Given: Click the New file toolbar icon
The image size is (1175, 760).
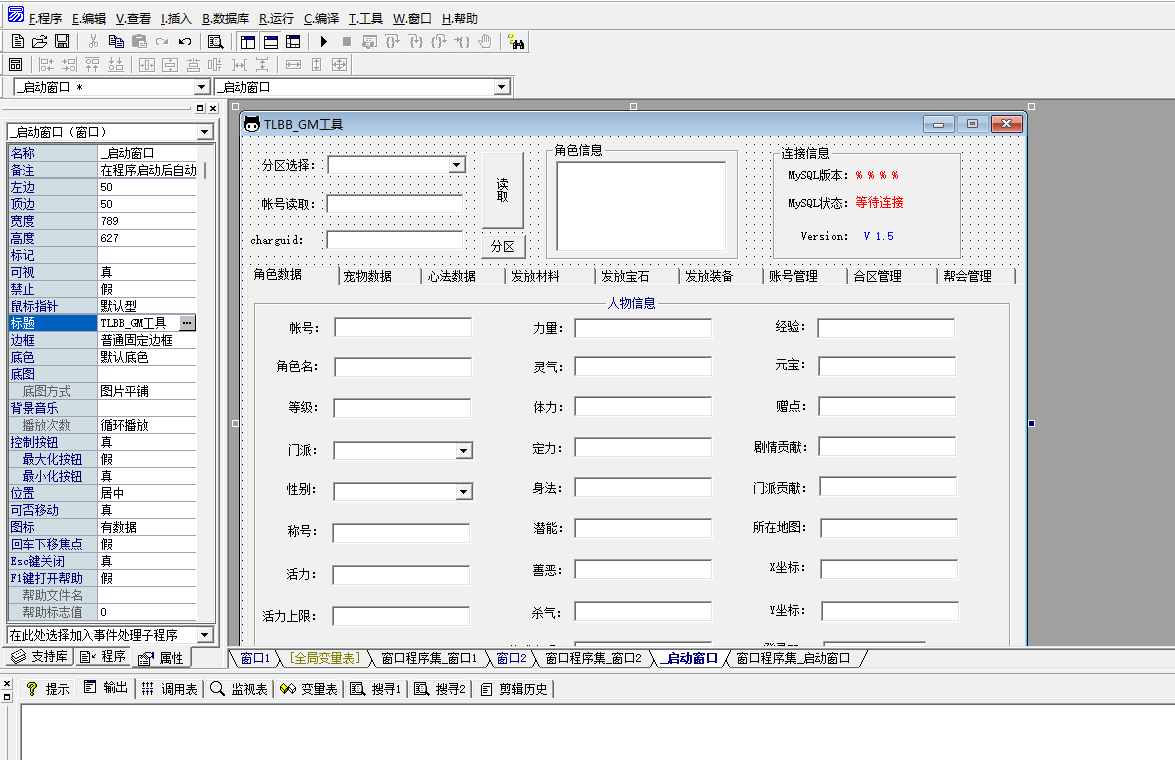Looking at the screenshot, I should pos(18,41).
